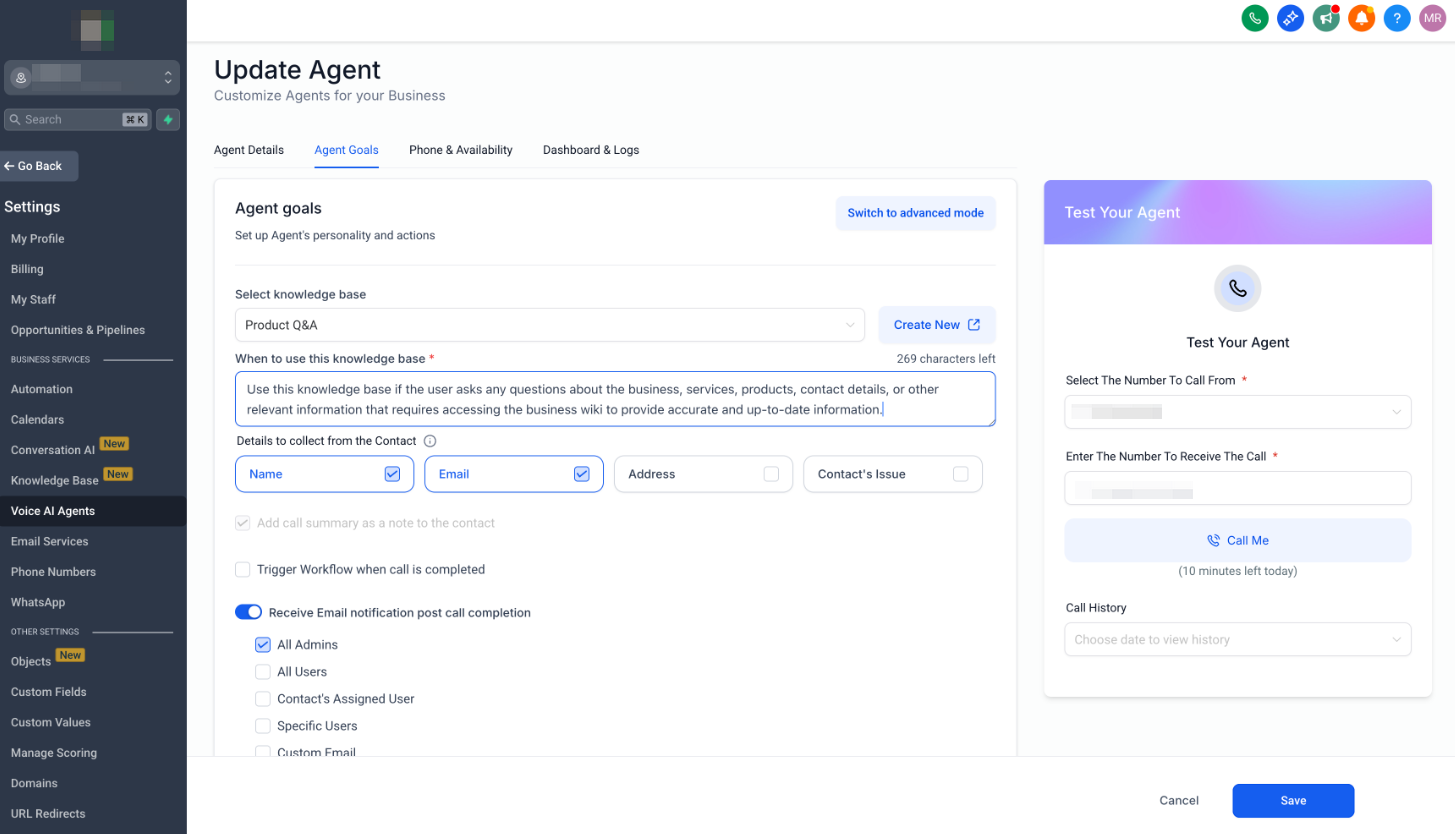Open the Select Number To Call From dropdown

(x=1237, y=412)
